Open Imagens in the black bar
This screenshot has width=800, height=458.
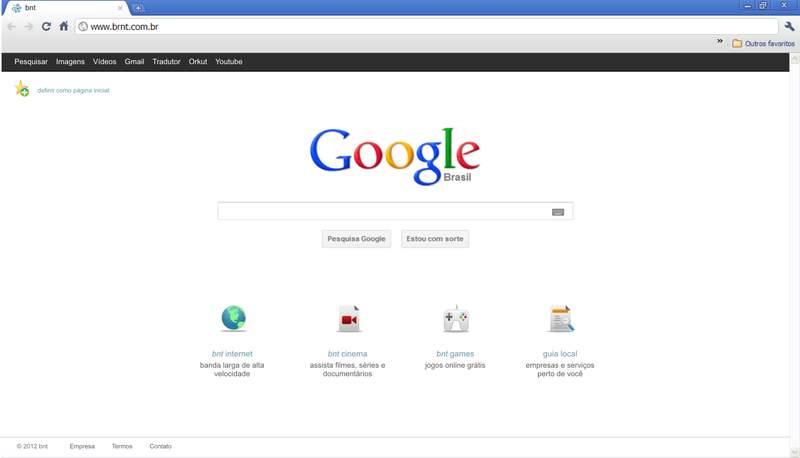point(70,62)
